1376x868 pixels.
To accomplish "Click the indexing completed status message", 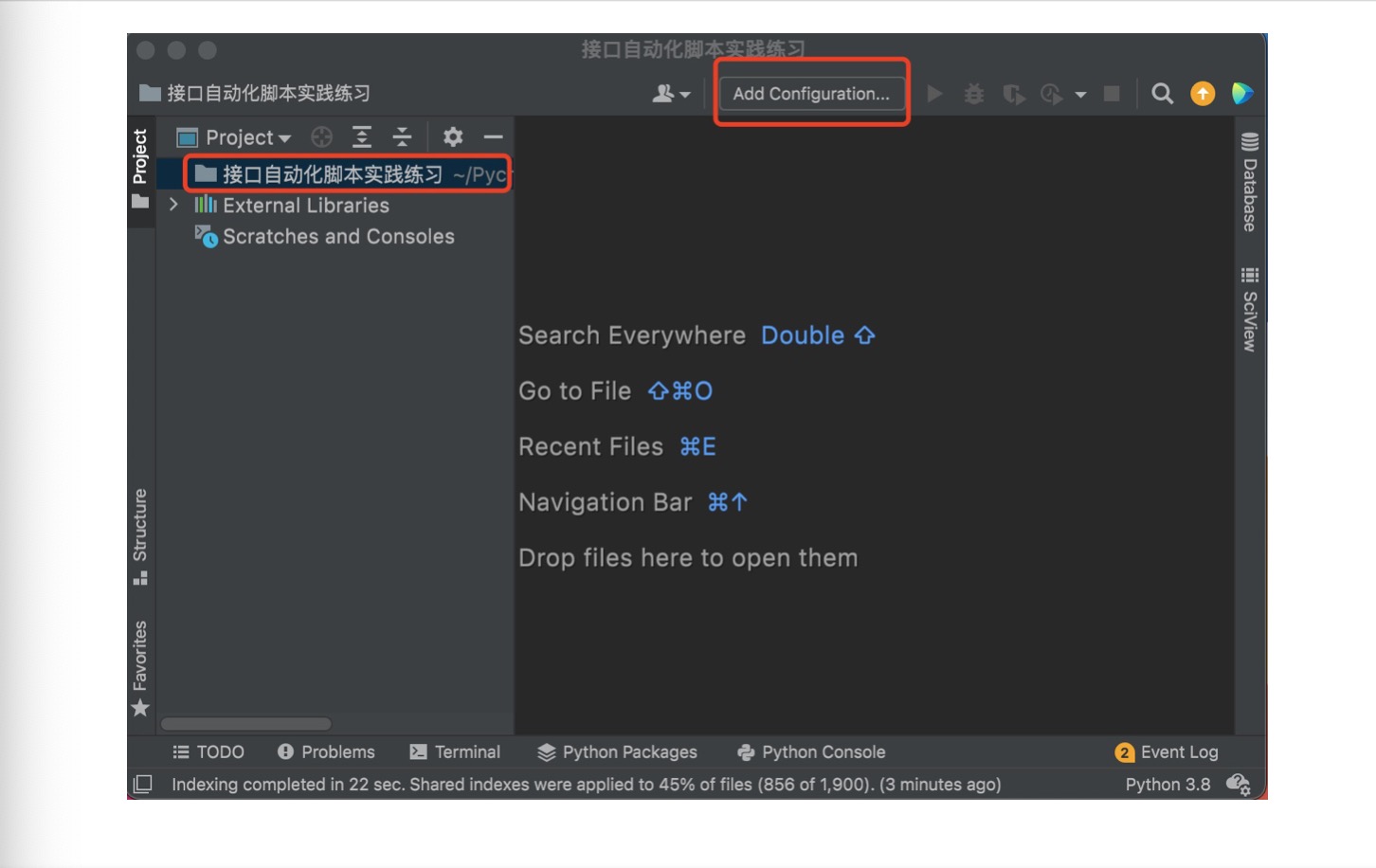I will (586, 785).
